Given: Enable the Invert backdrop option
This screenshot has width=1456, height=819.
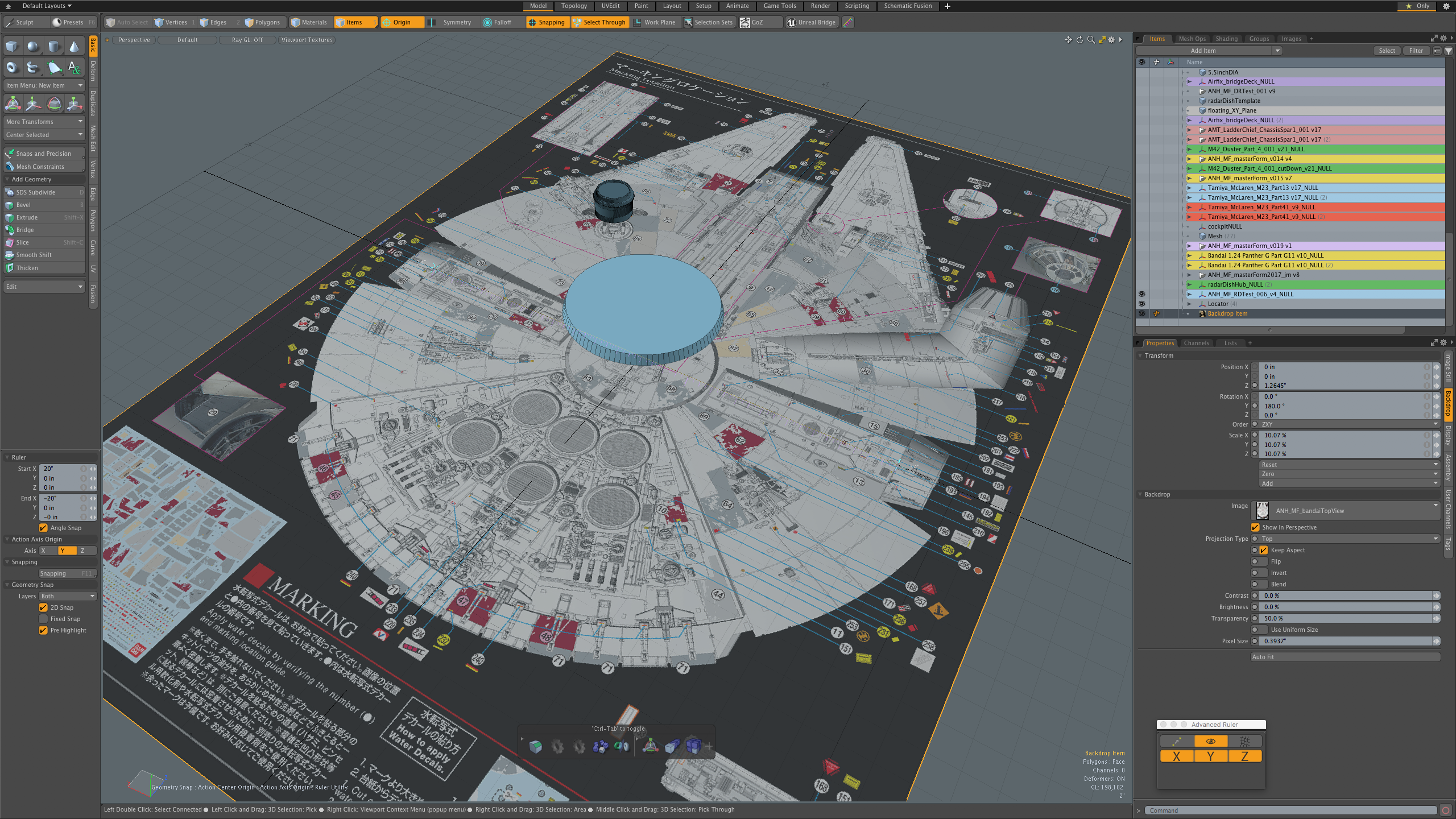Looking at the screenshot, I should [1264, 573].
